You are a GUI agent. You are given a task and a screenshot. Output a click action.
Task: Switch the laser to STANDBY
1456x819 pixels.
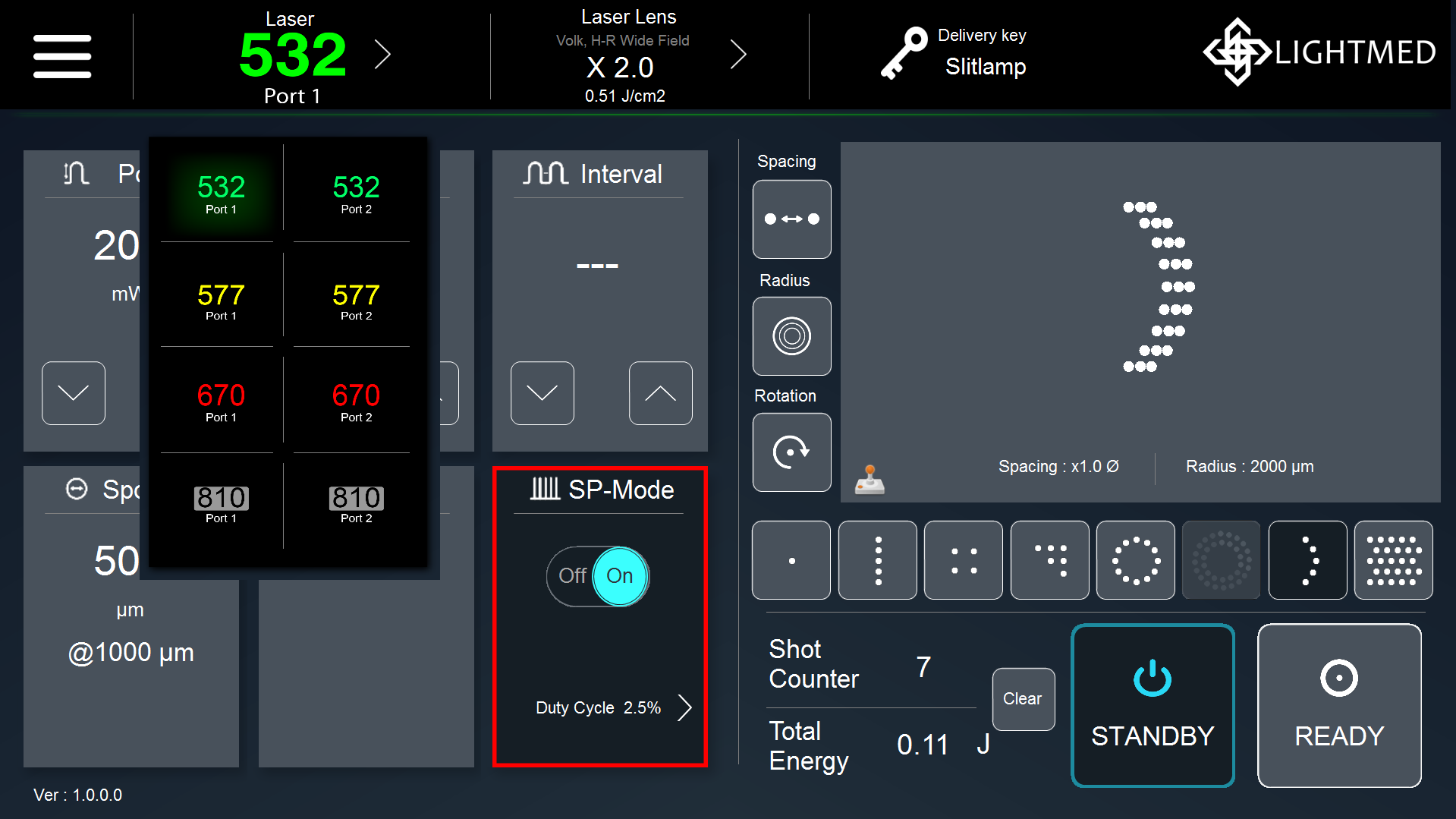[x=1152, y=705]
